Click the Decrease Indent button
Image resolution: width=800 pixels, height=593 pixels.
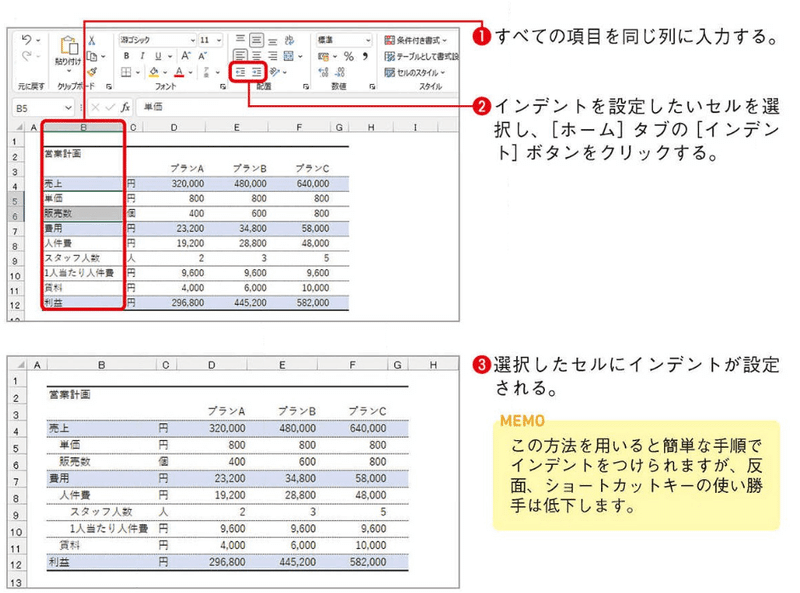point(240,72)
